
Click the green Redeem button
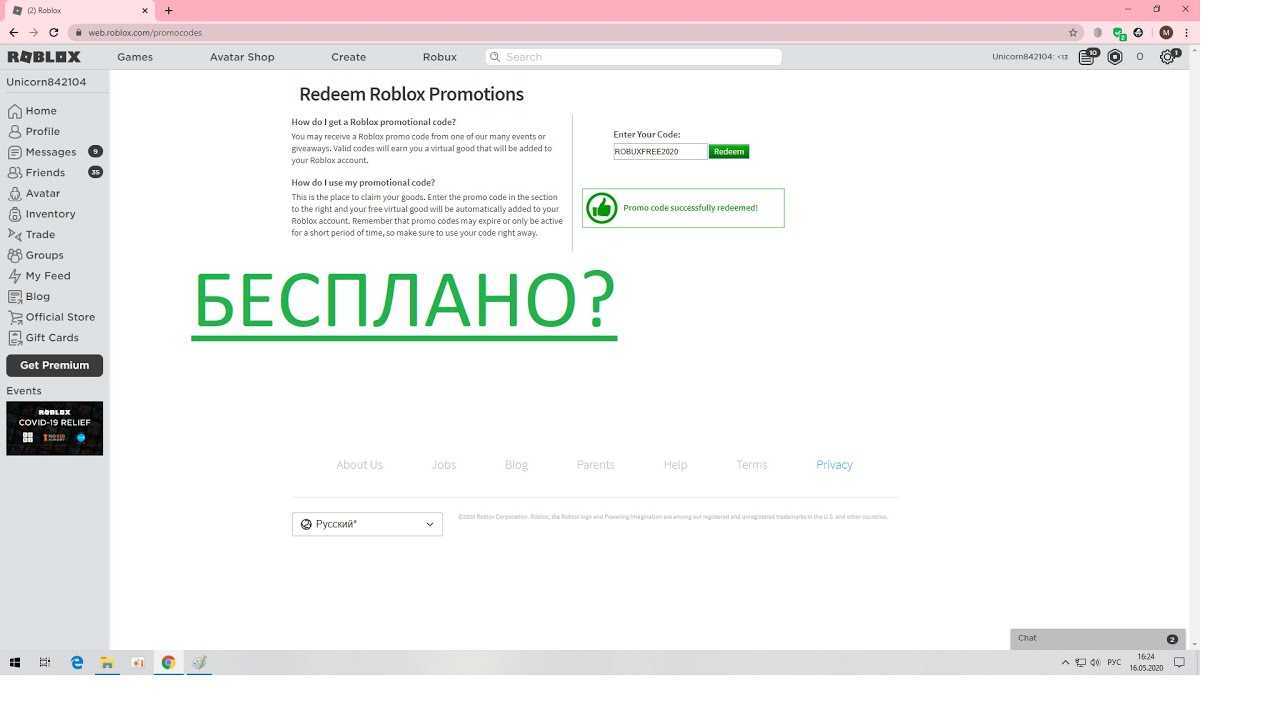tap(729, 152)
